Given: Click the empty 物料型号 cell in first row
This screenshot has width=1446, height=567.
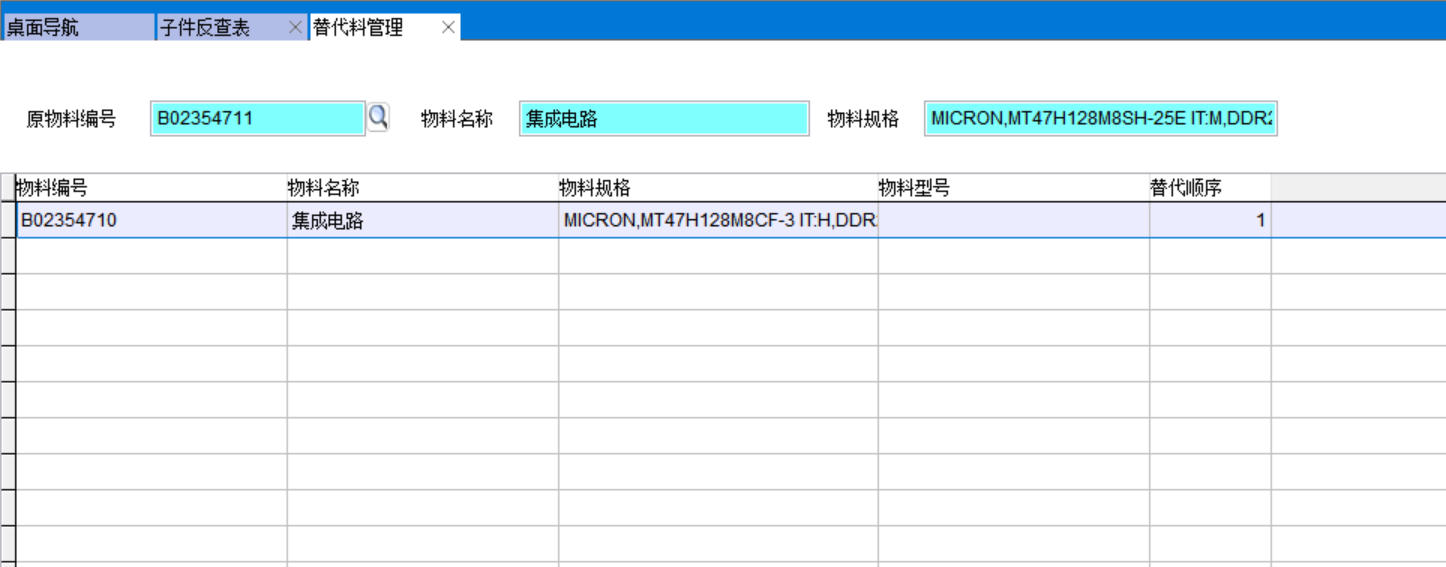Looking at the screenshot, I should click(1013, 221).
